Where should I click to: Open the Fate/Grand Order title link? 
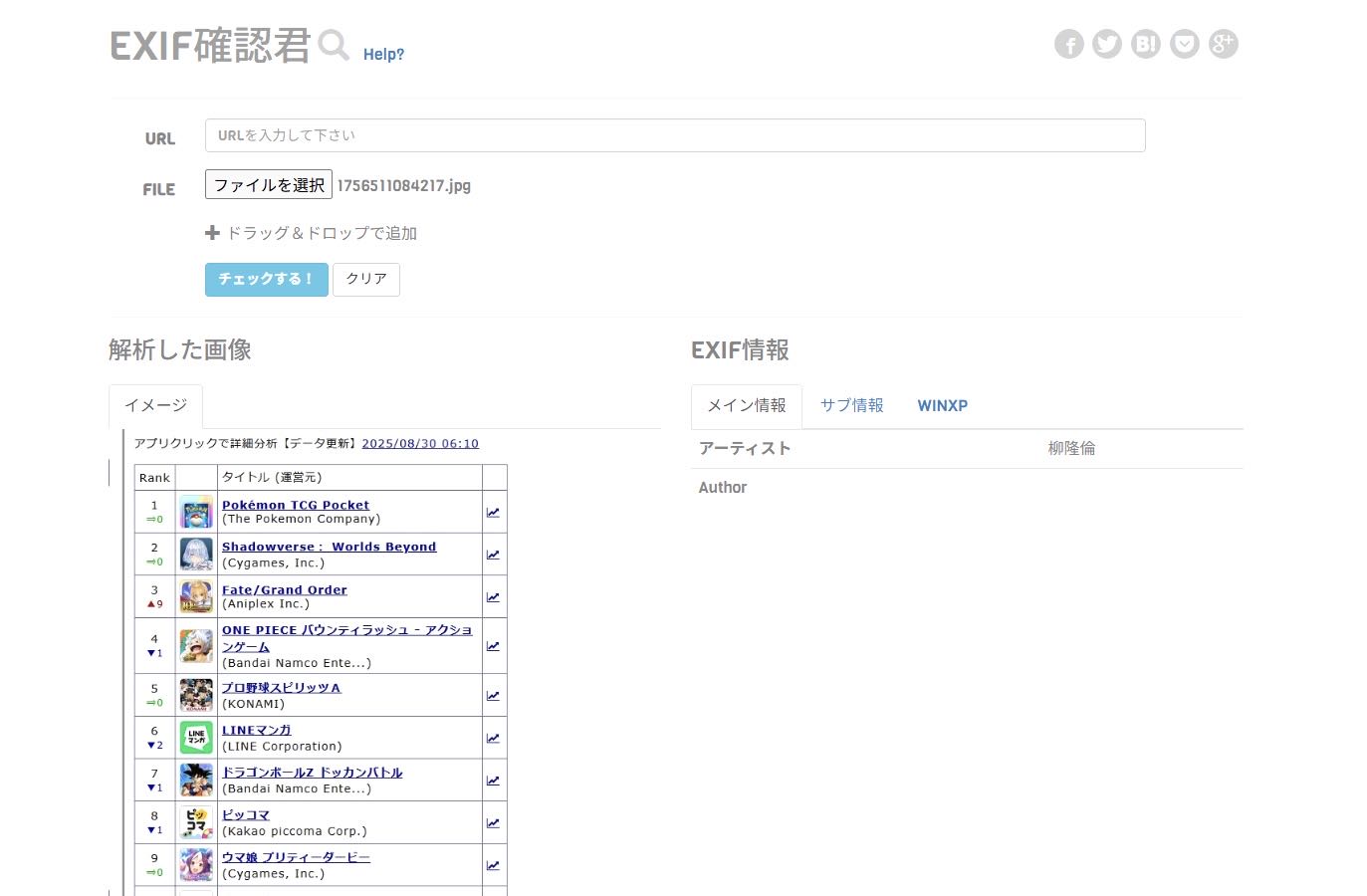(285, 589)
